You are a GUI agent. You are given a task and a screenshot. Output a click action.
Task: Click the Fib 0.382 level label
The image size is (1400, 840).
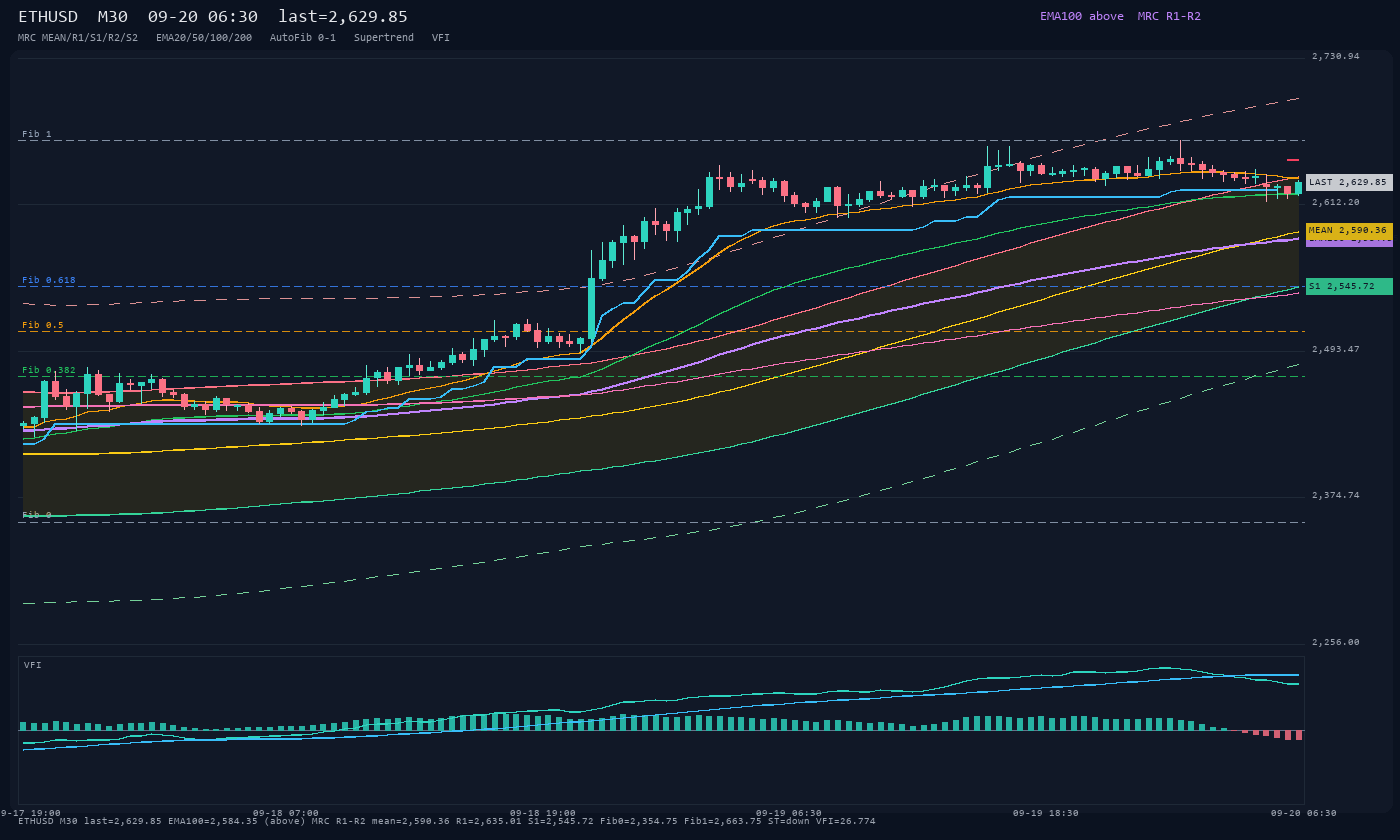(49, 370)
